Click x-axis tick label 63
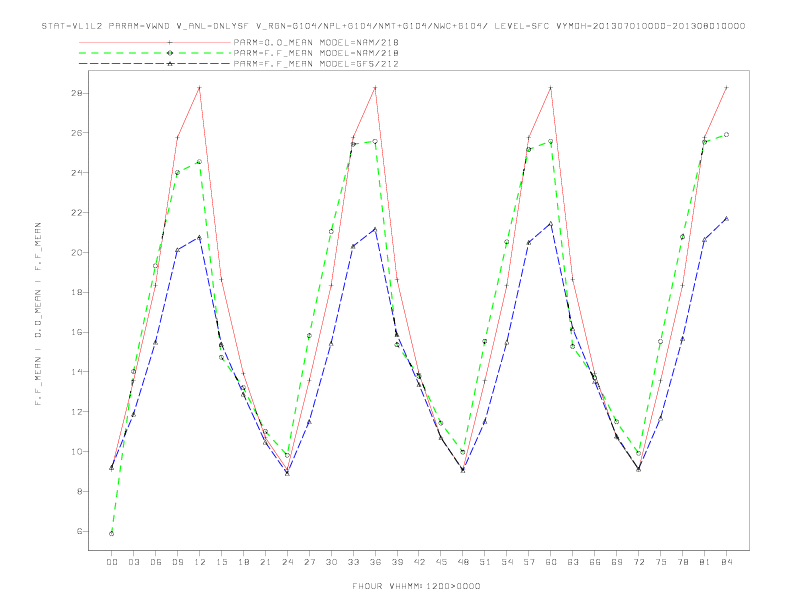 pos(573,562)
